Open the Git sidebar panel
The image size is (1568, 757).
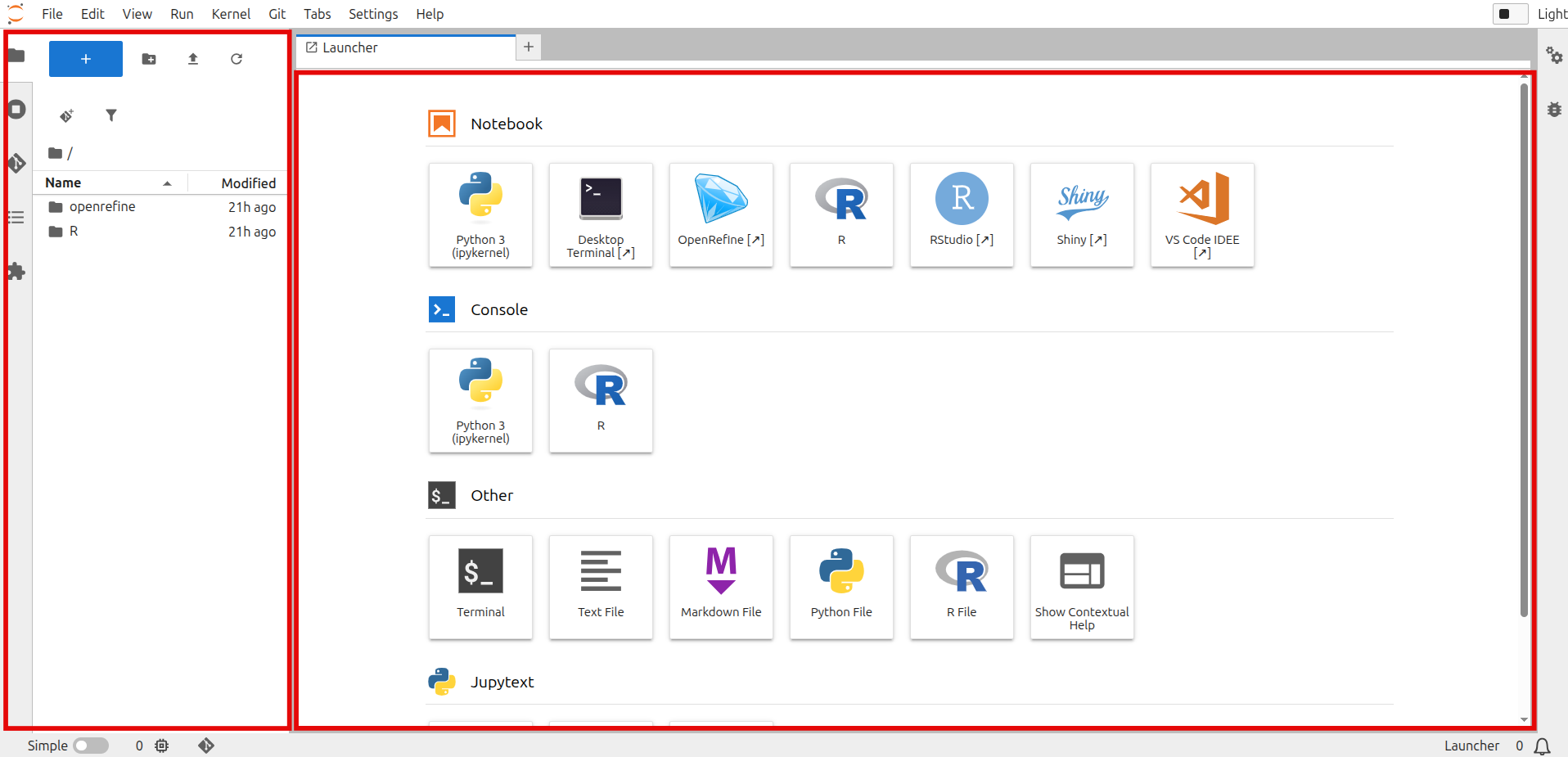(16, 163)
